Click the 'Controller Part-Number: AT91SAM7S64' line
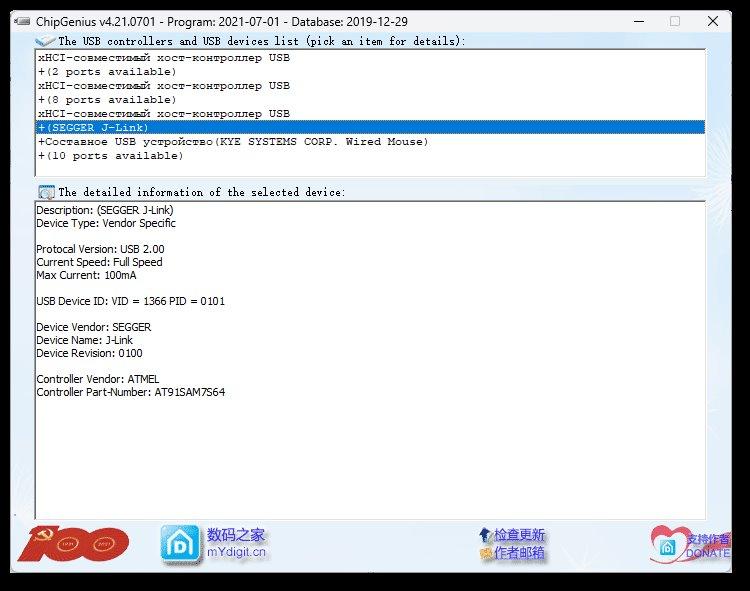Image resolution: width=750 pixels, height=591 pixels. click(131, 392)
